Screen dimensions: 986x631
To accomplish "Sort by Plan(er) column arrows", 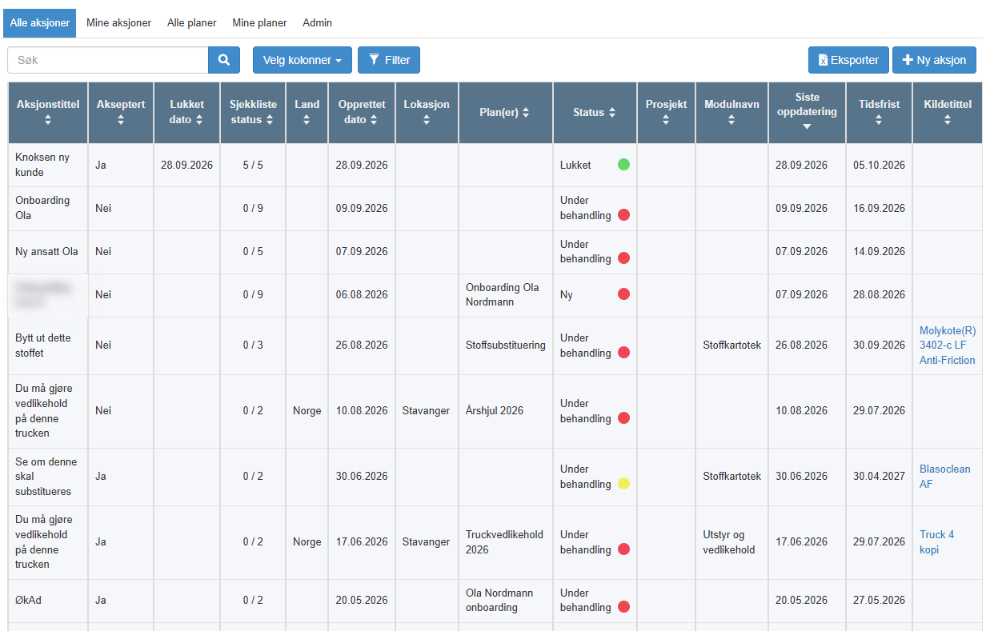I will coord(526,113).
